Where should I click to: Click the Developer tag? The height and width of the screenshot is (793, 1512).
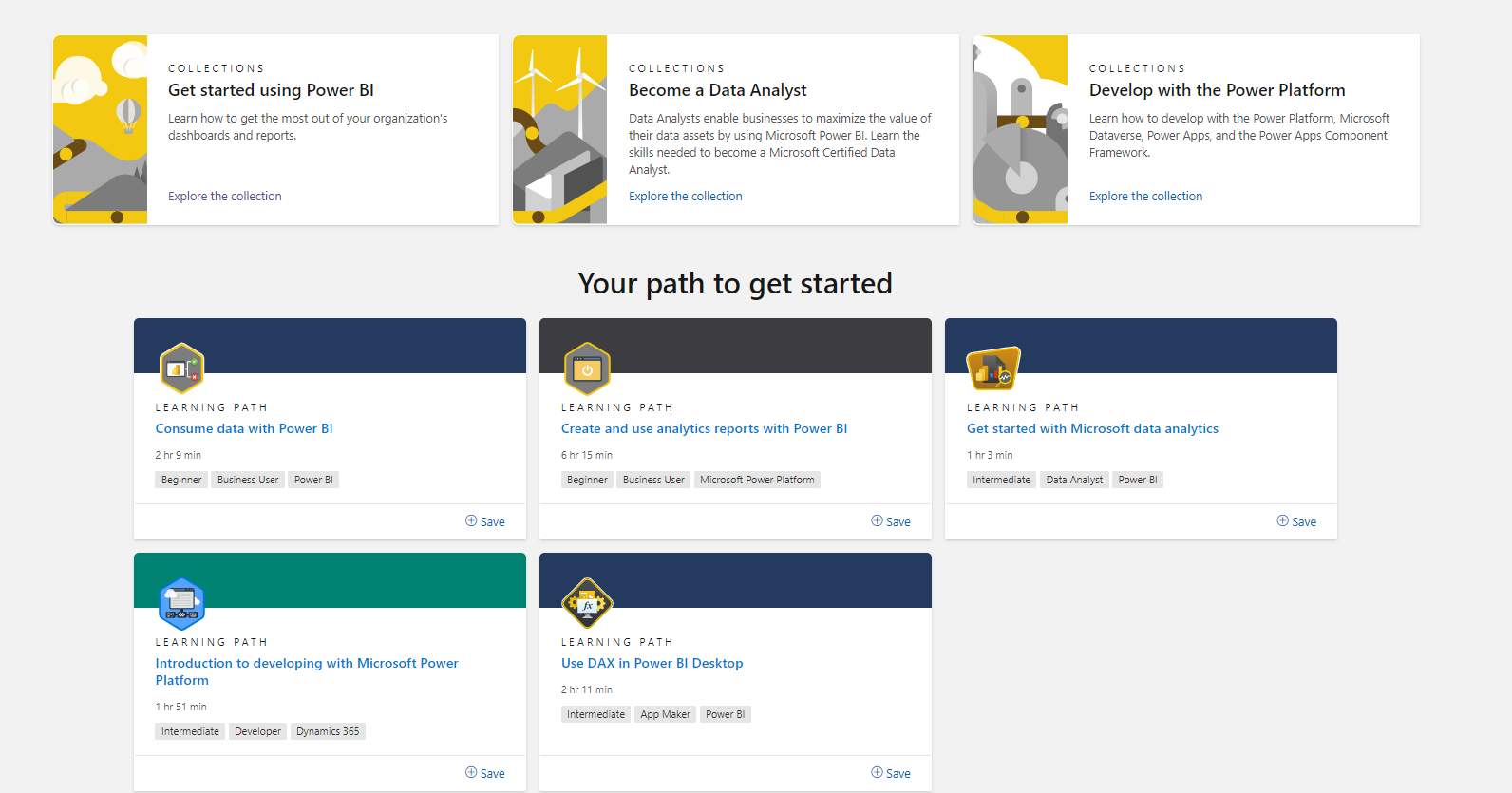(x=257, y=731)
